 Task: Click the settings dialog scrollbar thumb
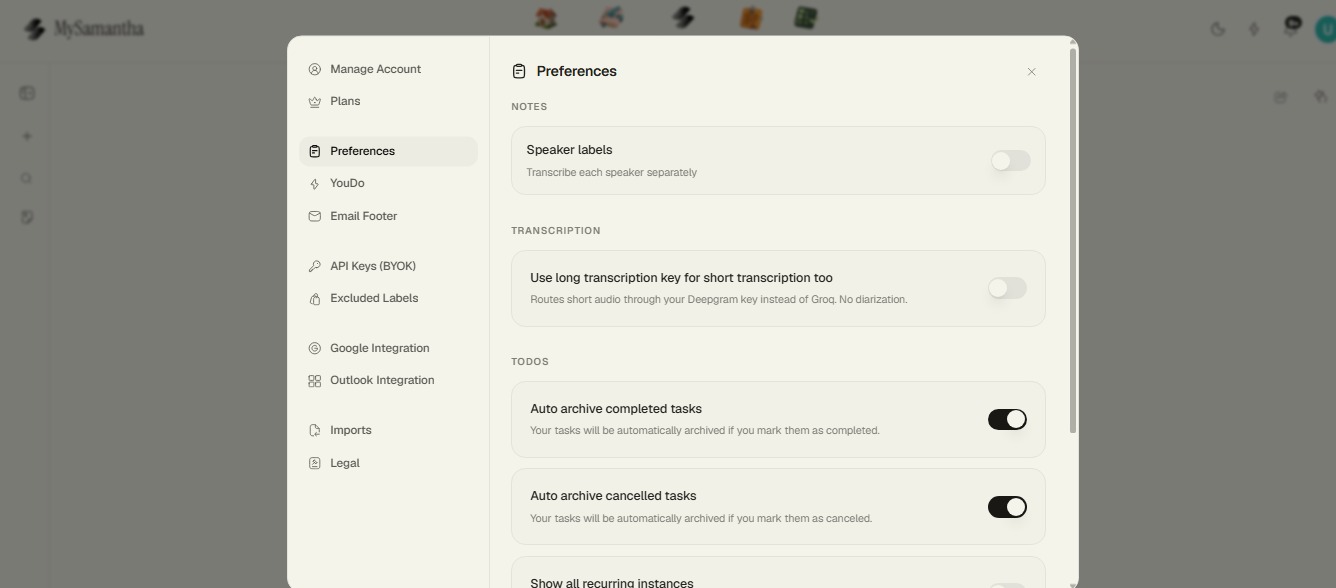click(1073, 240)
